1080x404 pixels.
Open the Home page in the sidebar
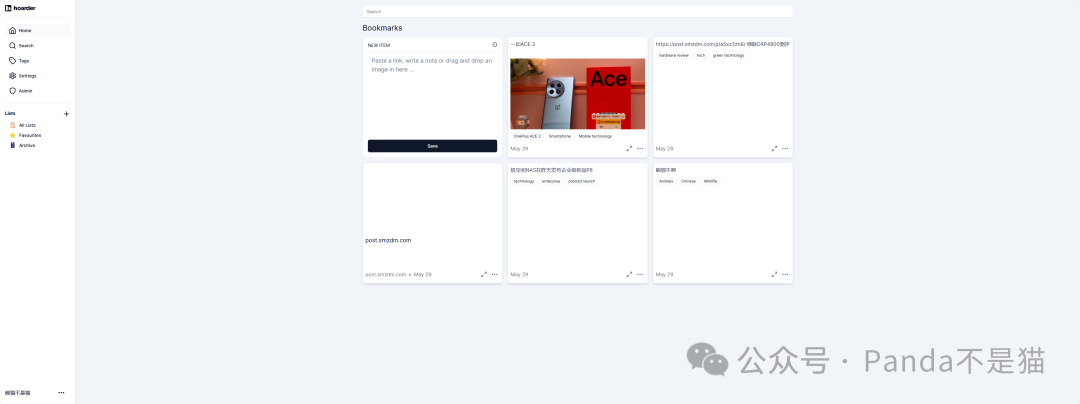[38, 30]
